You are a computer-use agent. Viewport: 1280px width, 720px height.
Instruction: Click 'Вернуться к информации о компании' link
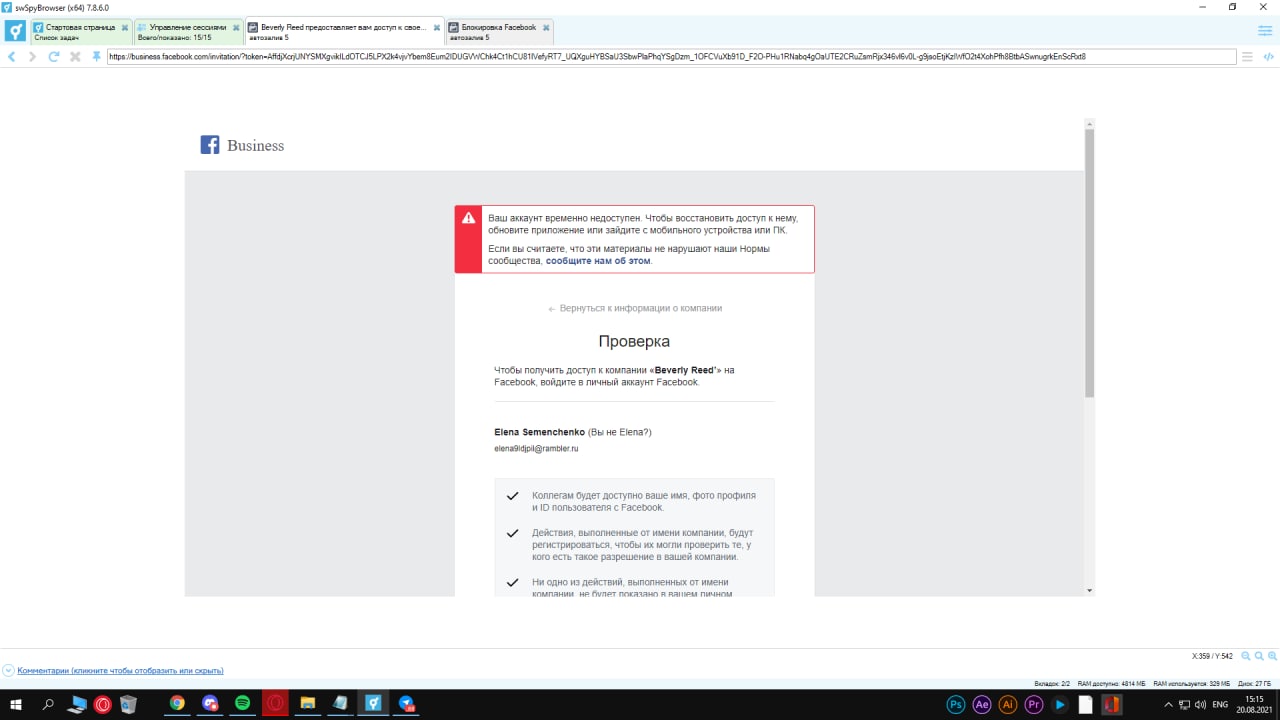tap(635, 308)
